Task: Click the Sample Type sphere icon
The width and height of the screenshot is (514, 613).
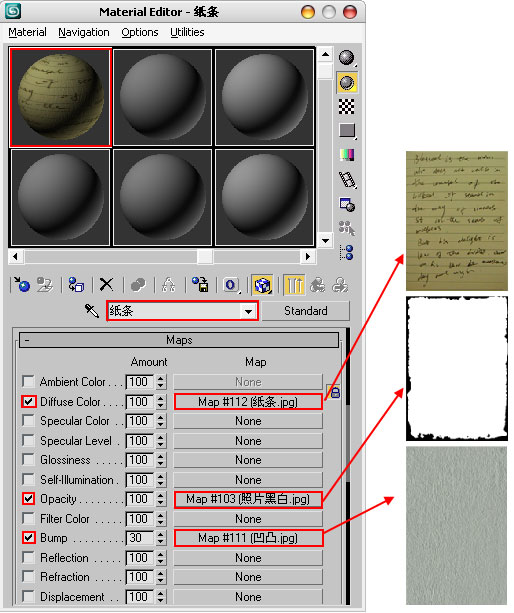Action: point(347,58)
